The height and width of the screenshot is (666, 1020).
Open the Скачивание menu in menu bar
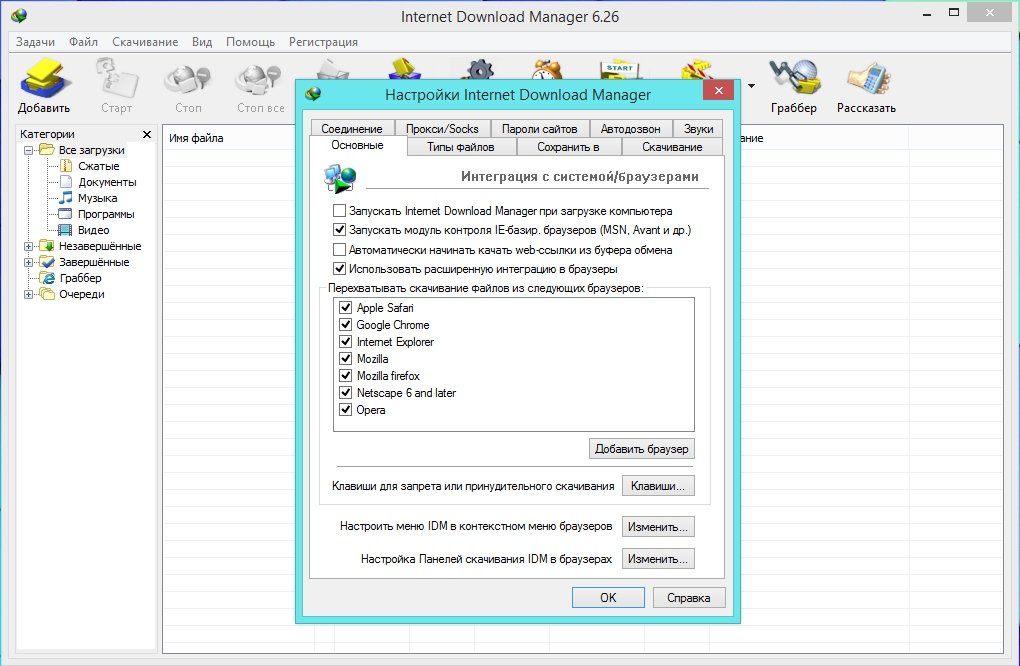coord(145,42)
